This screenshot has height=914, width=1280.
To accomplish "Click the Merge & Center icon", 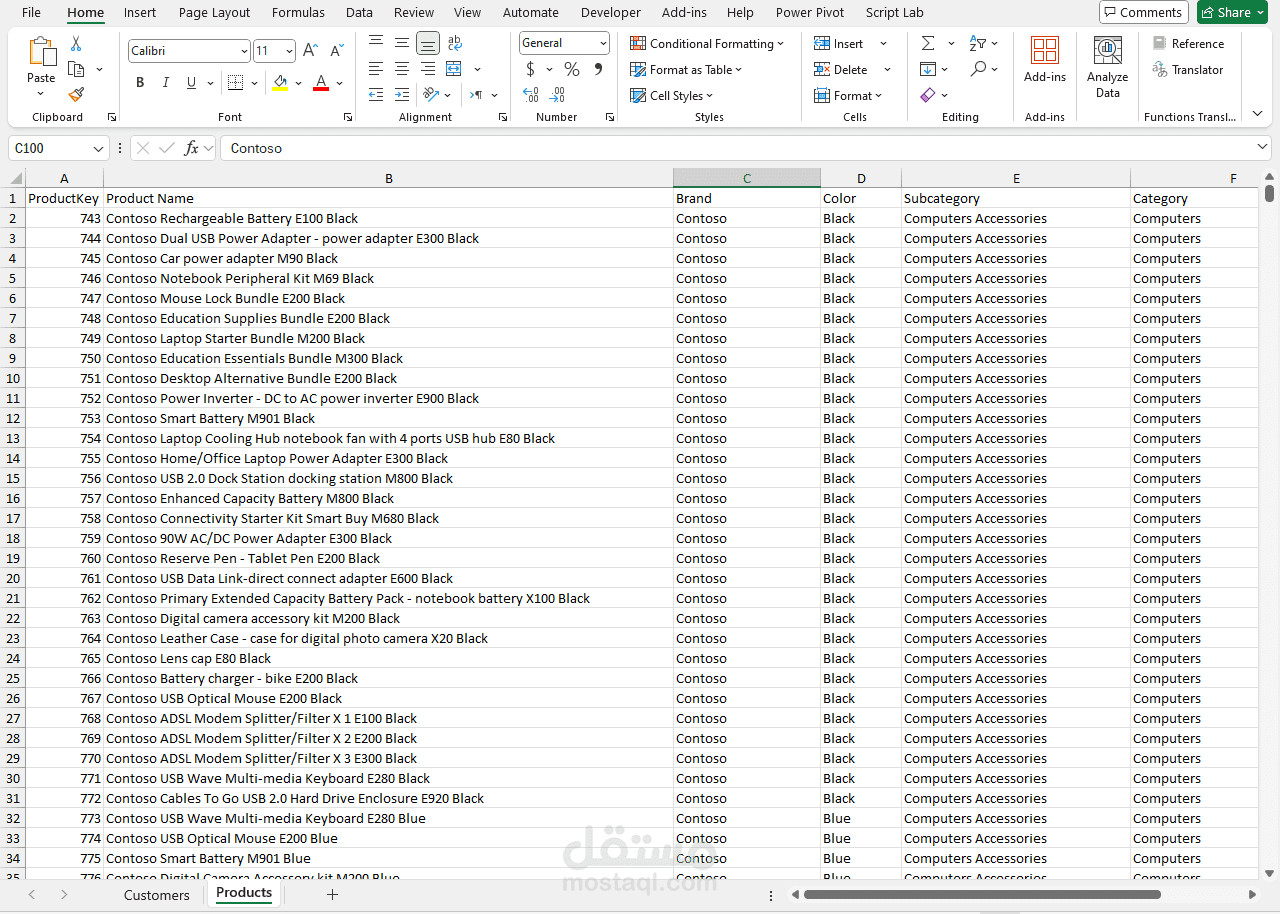I will coord(454,69).
